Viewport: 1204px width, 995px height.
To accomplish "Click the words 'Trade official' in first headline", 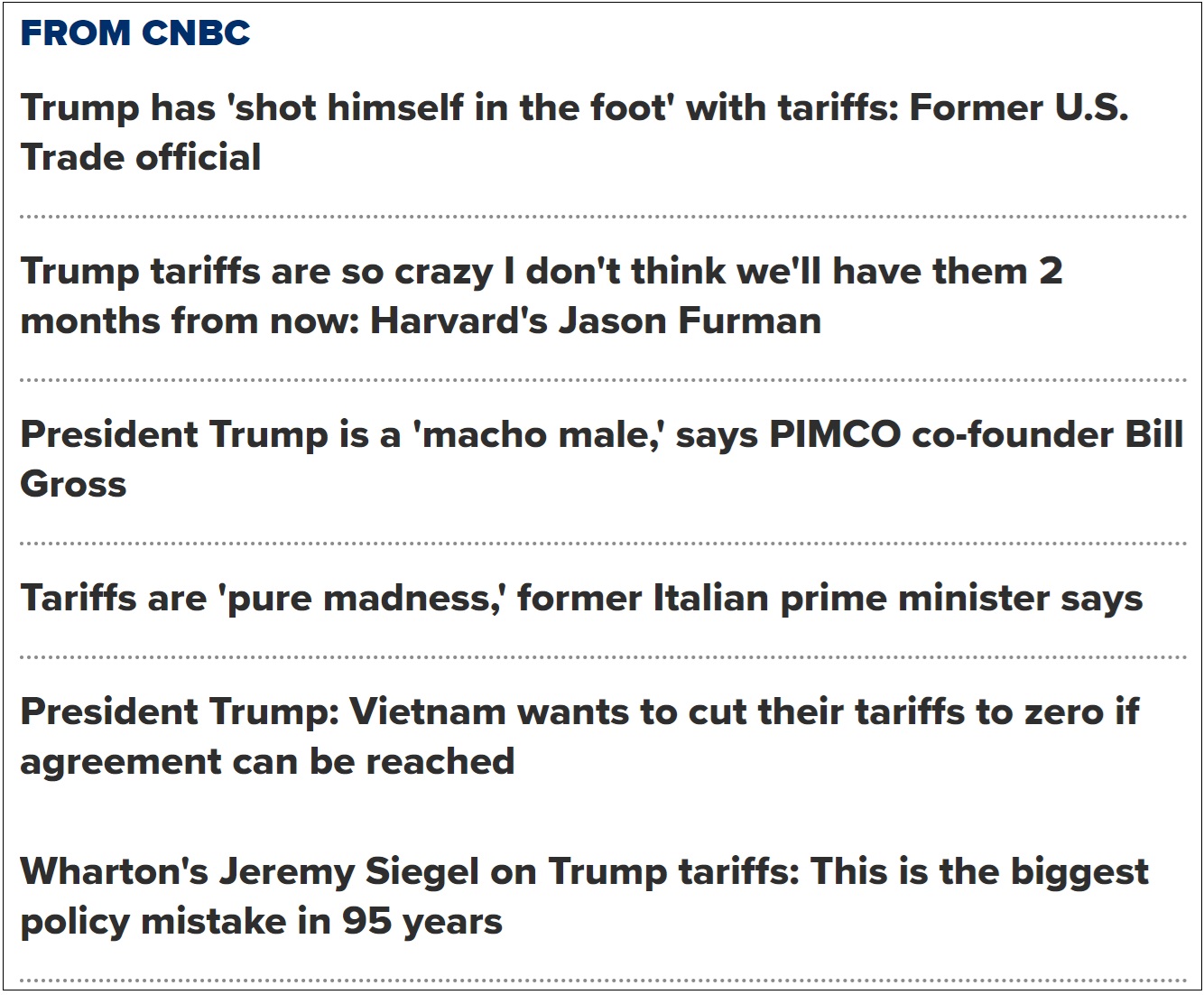I will coord(141,158).
